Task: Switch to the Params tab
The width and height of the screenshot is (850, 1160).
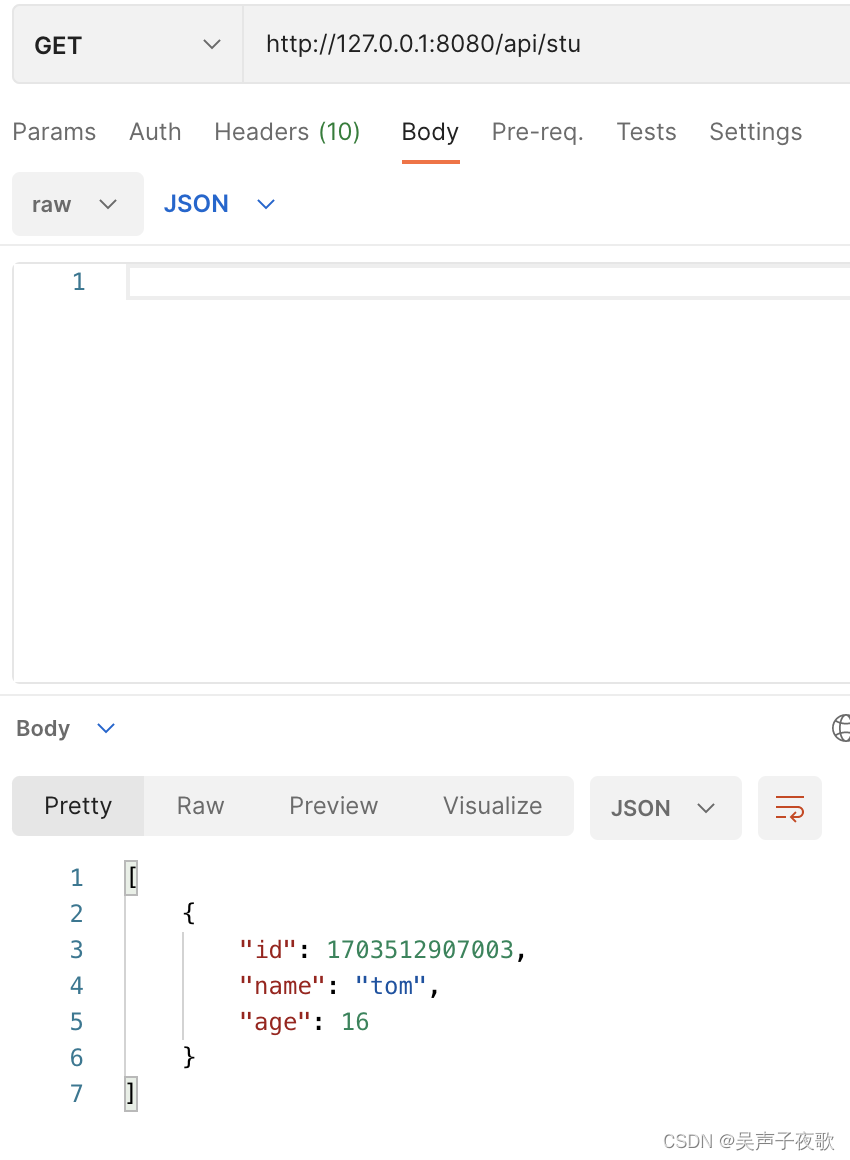Action: pyautogui.click(x=54, y=132)
